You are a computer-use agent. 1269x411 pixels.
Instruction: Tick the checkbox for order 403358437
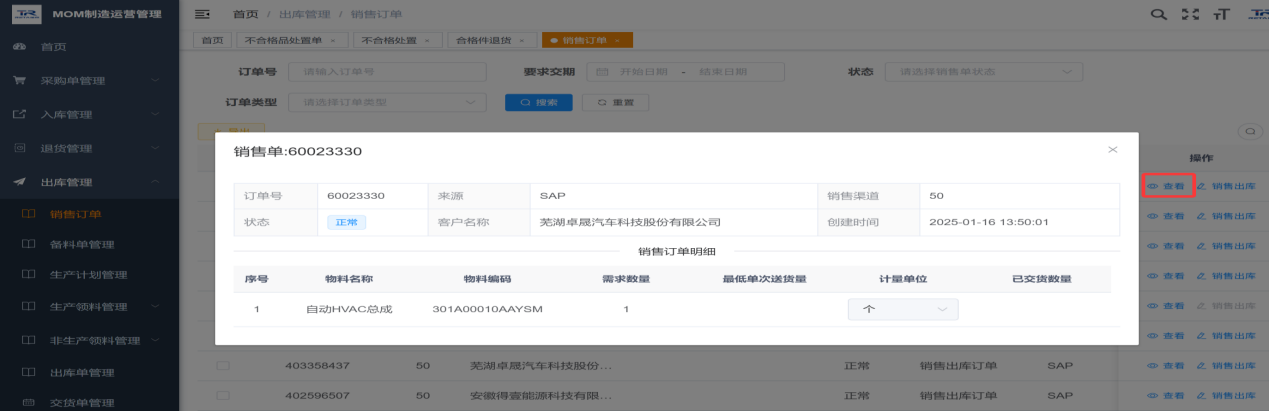(222, 366)
